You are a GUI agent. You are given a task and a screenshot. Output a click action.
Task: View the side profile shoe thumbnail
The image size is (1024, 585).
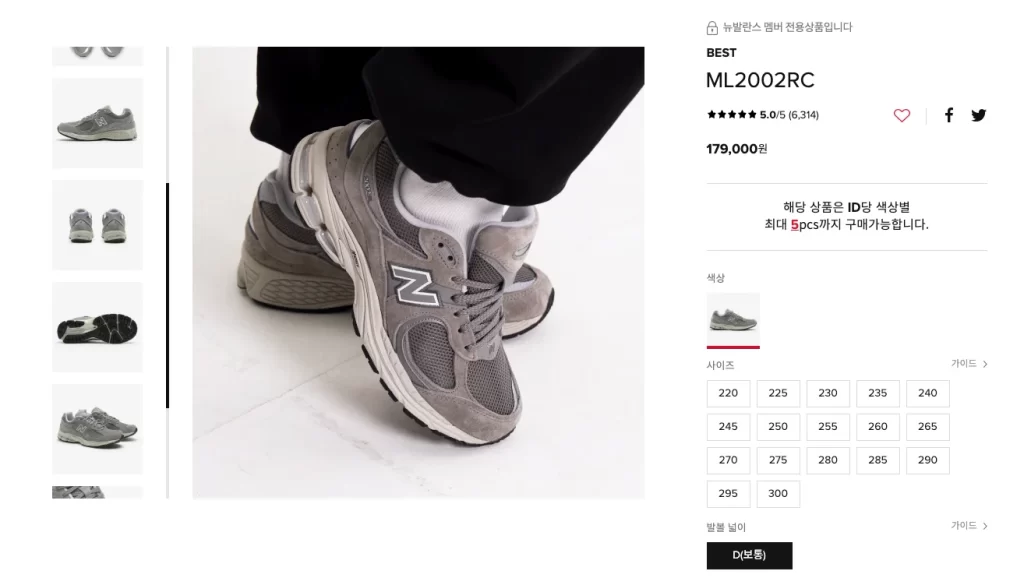coord(97,123)
